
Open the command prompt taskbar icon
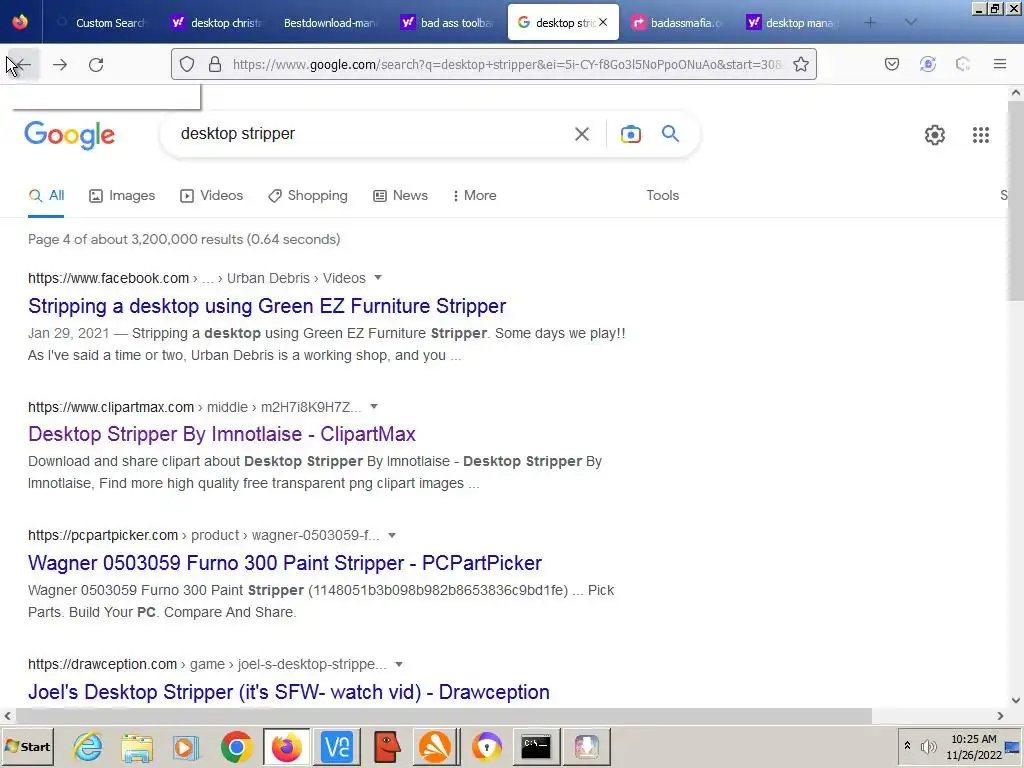[536, 746]
